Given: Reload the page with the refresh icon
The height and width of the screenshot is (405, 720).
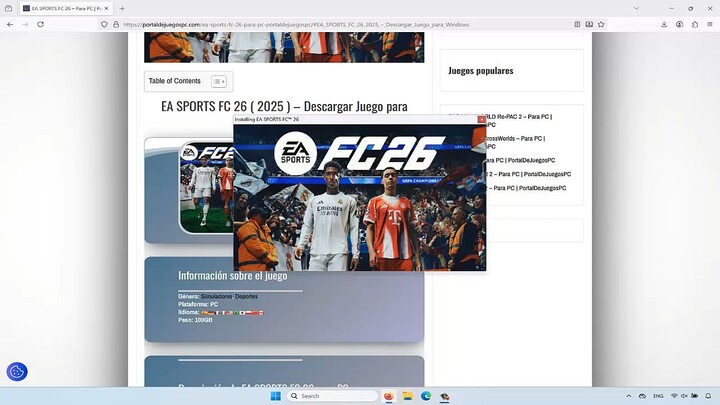Looking at the screenshot, I should (40, 24).
